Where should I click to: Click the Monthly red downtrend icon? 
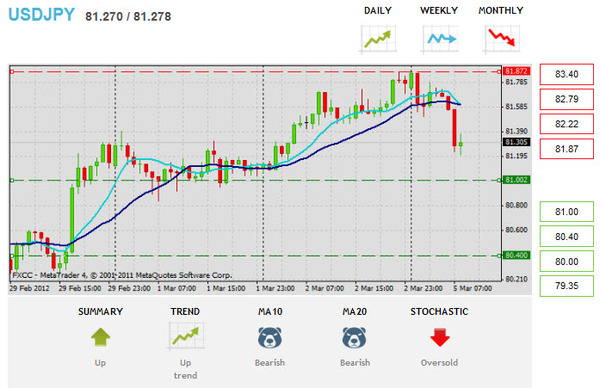click(501, 39)
